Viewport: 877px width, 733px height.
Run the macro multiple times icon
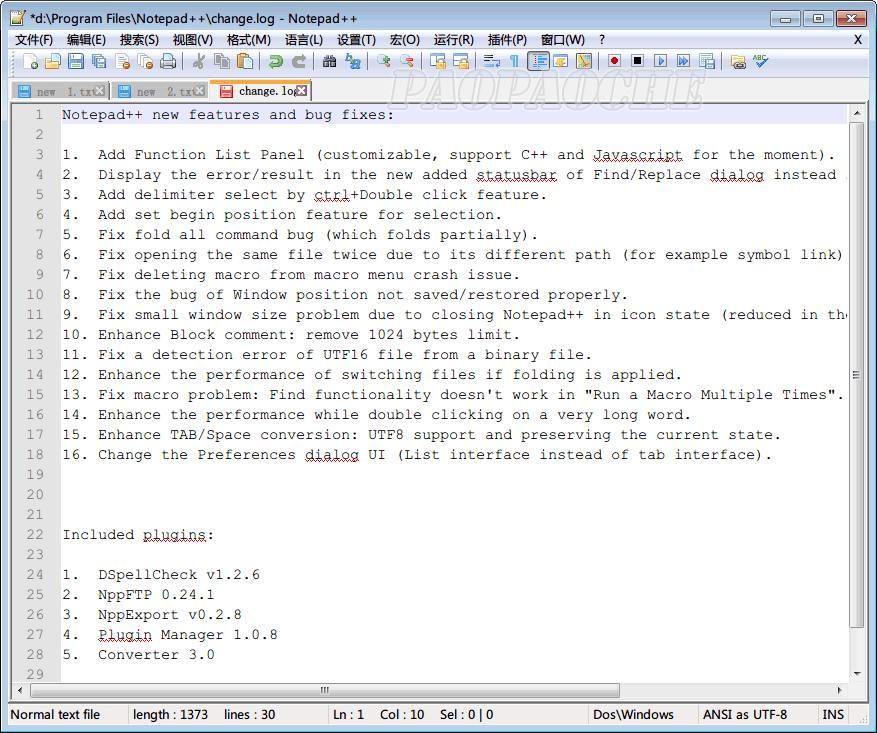coord(683,61)
